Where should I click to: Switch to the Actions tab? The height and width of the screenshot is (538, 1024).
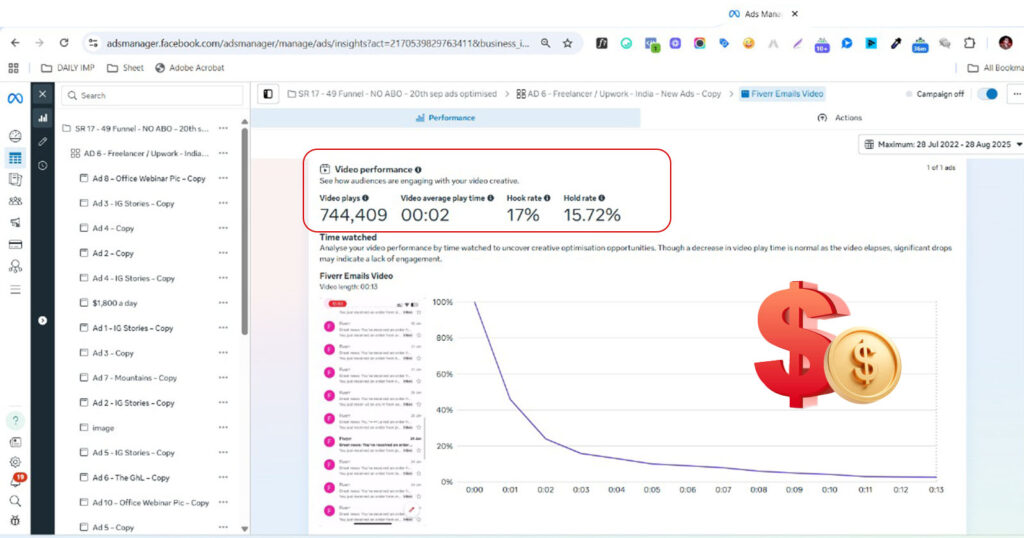coord(840,118)
